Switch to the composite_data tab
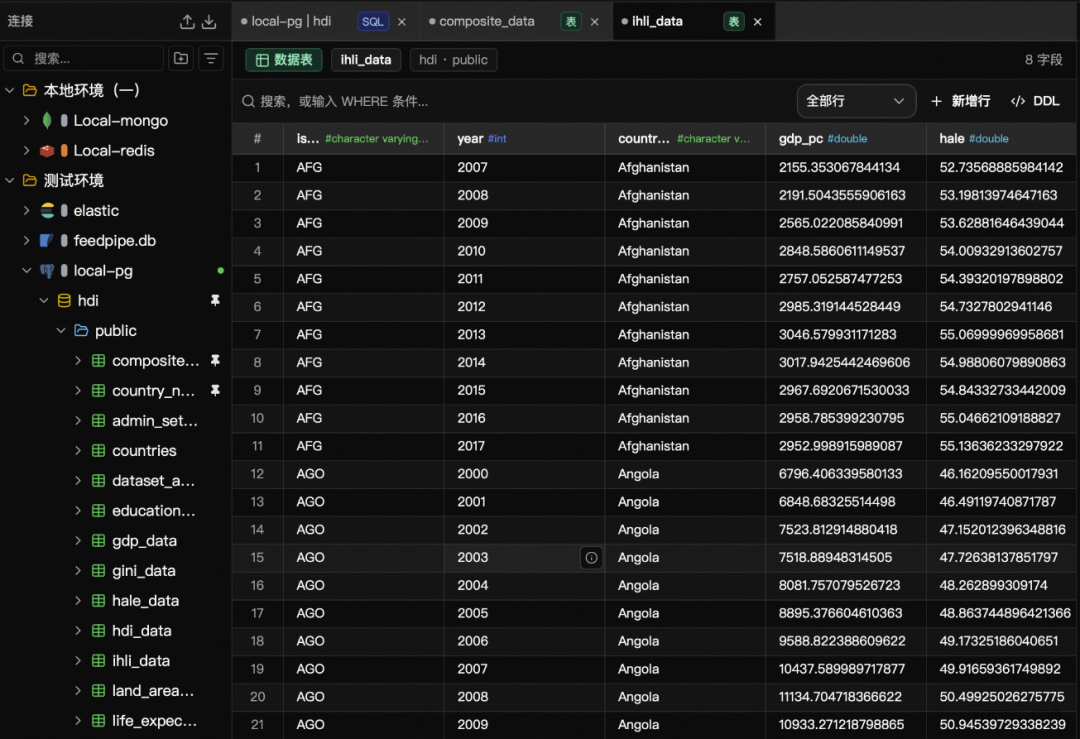The image size is (1080, 739). click(487, 21)
